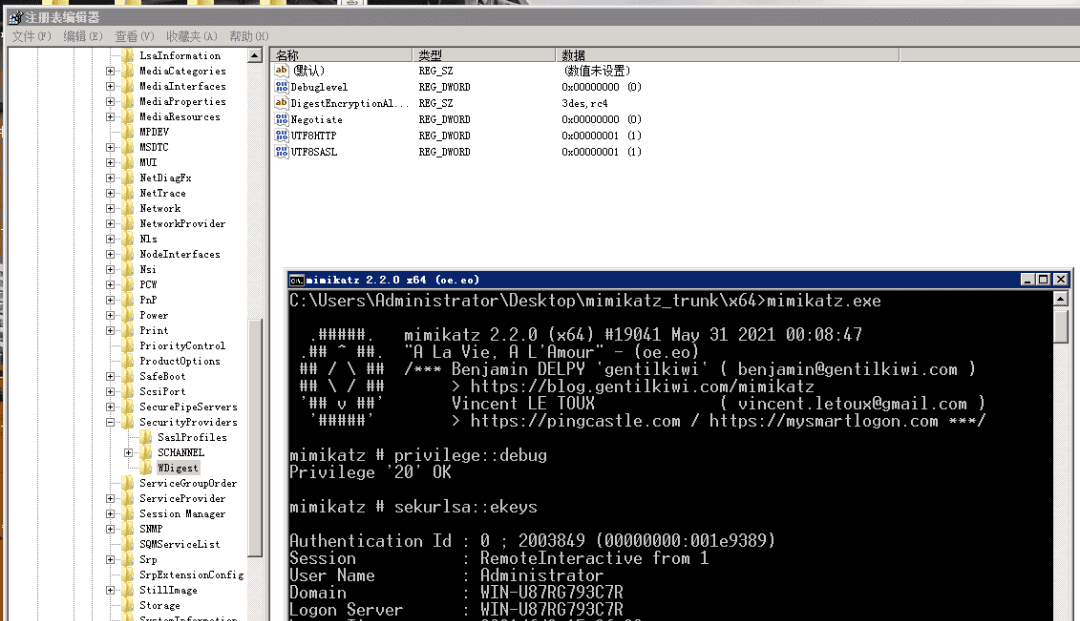This screenshot has width=1080, height=621.
Task: Collapse the SecurityProviders tree node
Action: click(111, 423)
